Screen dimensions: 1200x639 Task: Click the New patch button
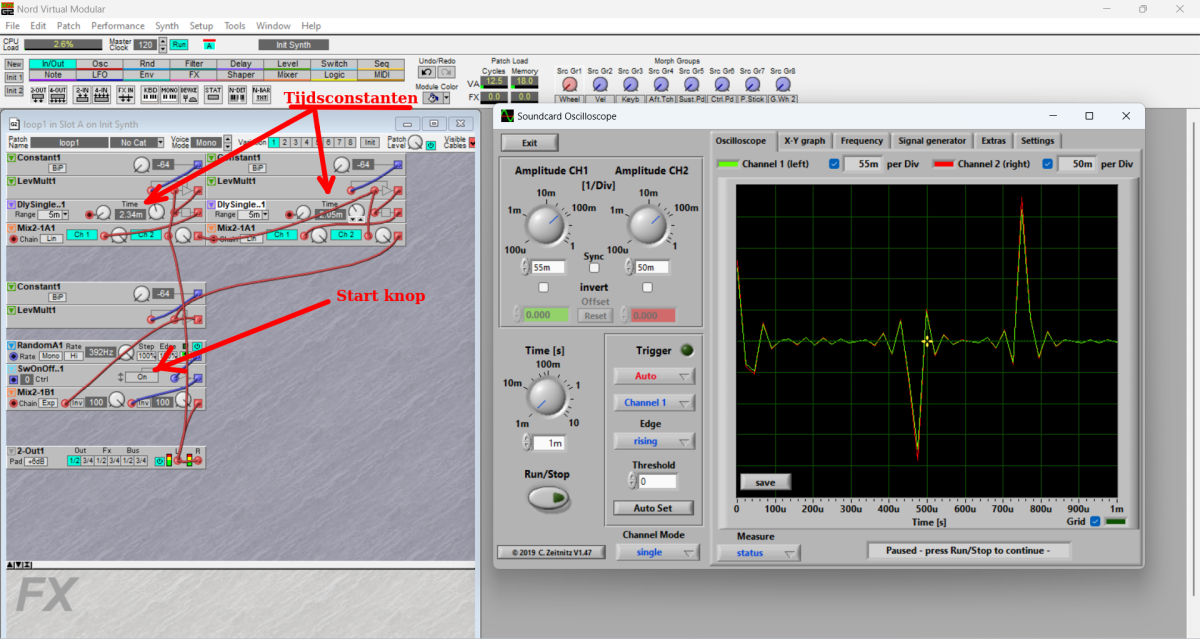click(14, 63)
